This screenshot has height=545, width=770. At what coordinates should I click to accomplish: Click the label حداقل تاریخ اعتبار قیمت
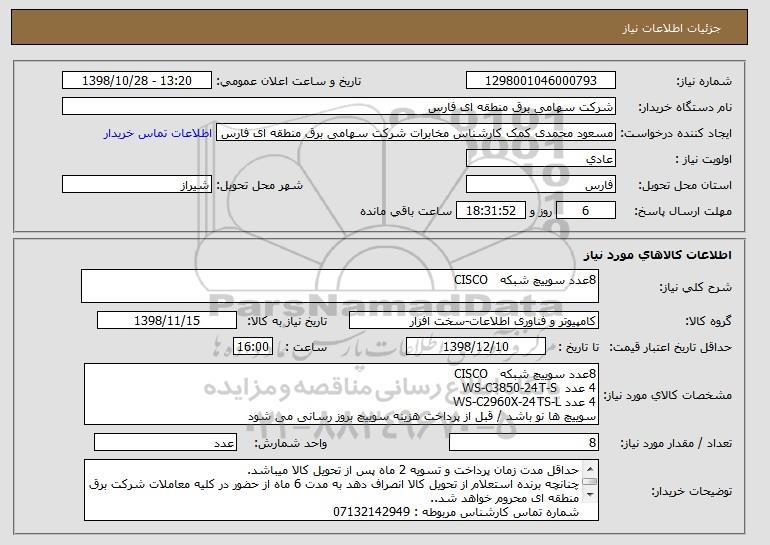pyautogui.click(x=670, y=347)
